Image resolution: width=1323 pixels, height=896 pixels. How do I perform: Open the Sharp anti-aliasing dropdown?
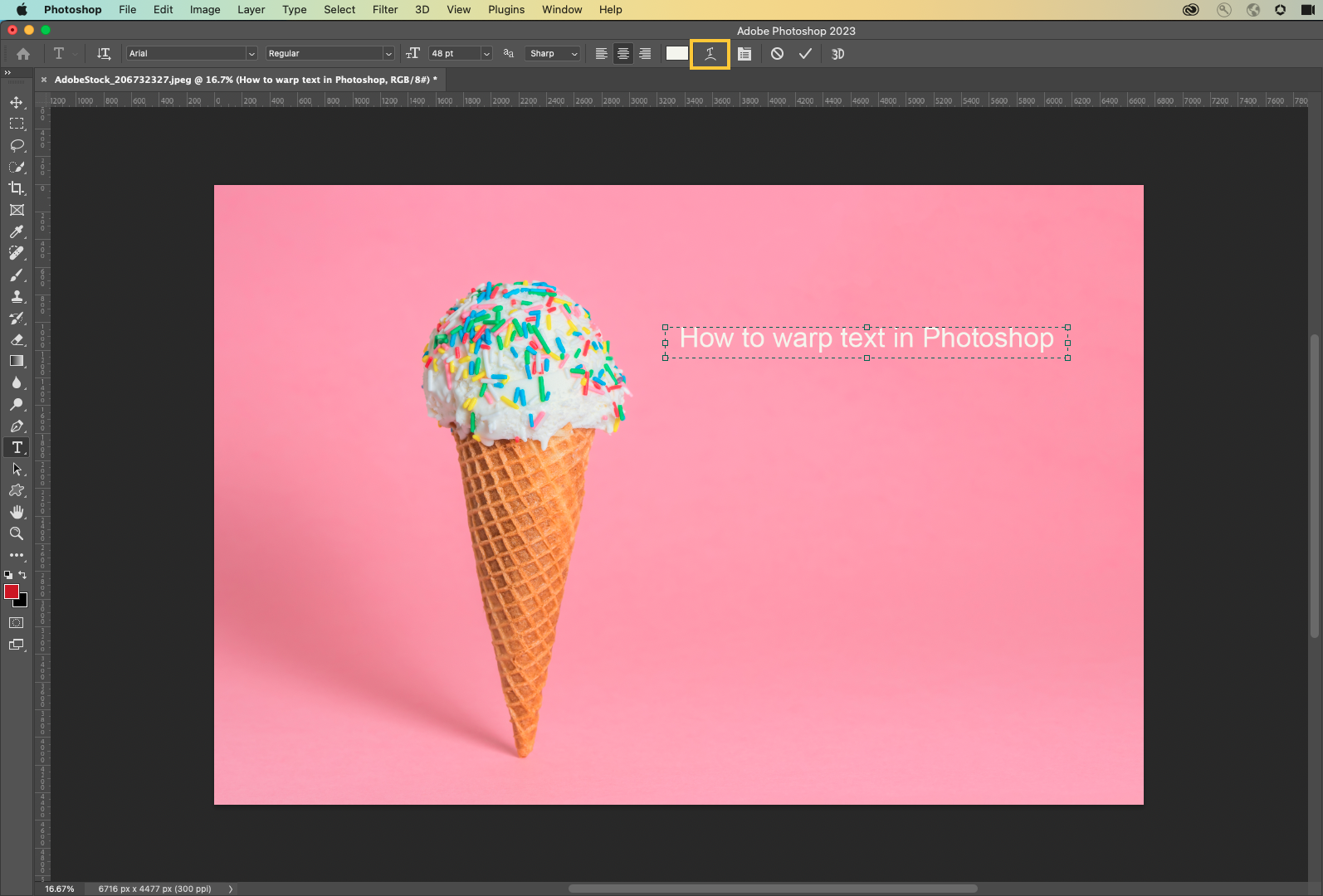552,54
